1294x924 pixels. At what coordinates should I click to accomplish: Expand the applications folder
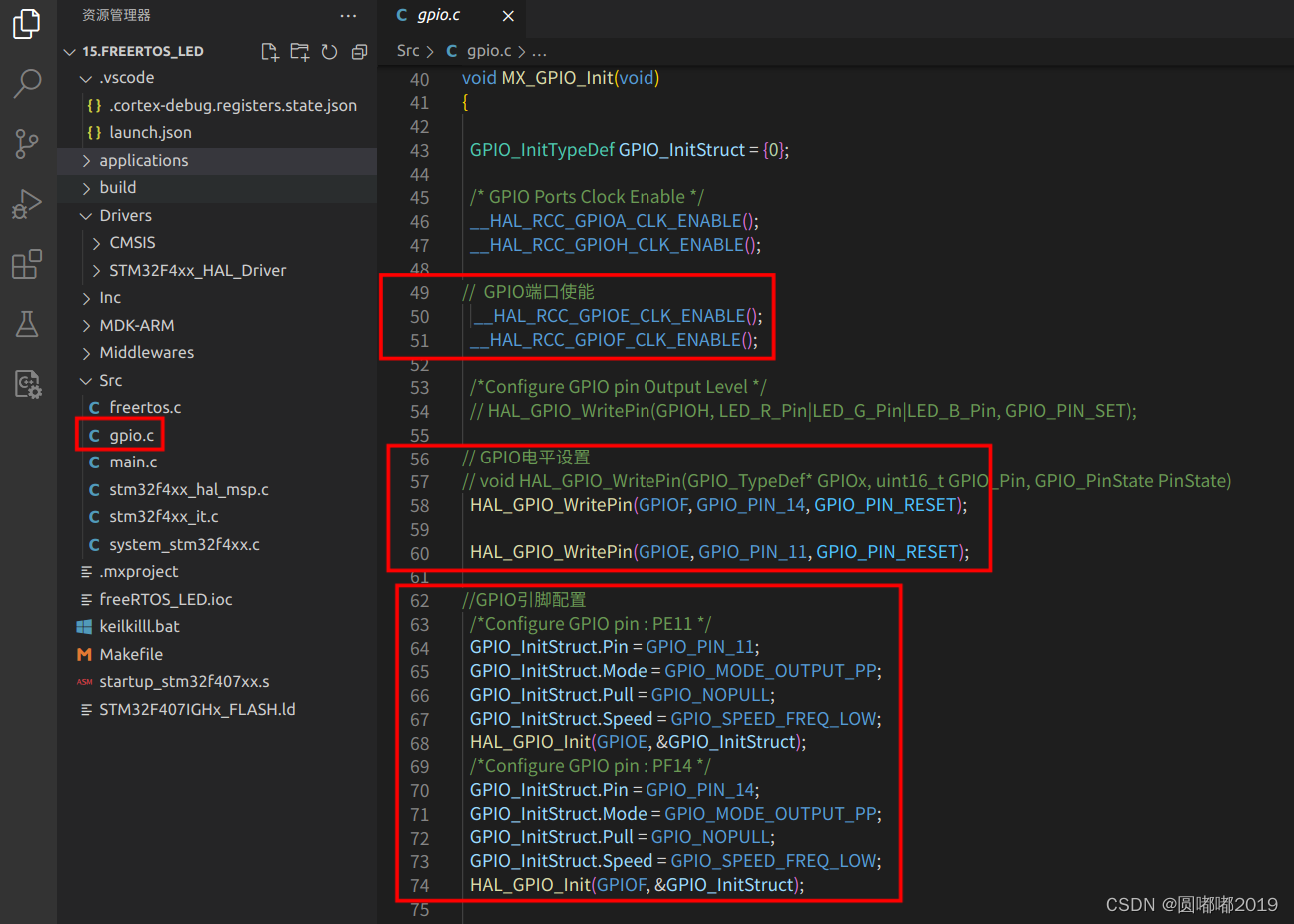pos(143,160)
